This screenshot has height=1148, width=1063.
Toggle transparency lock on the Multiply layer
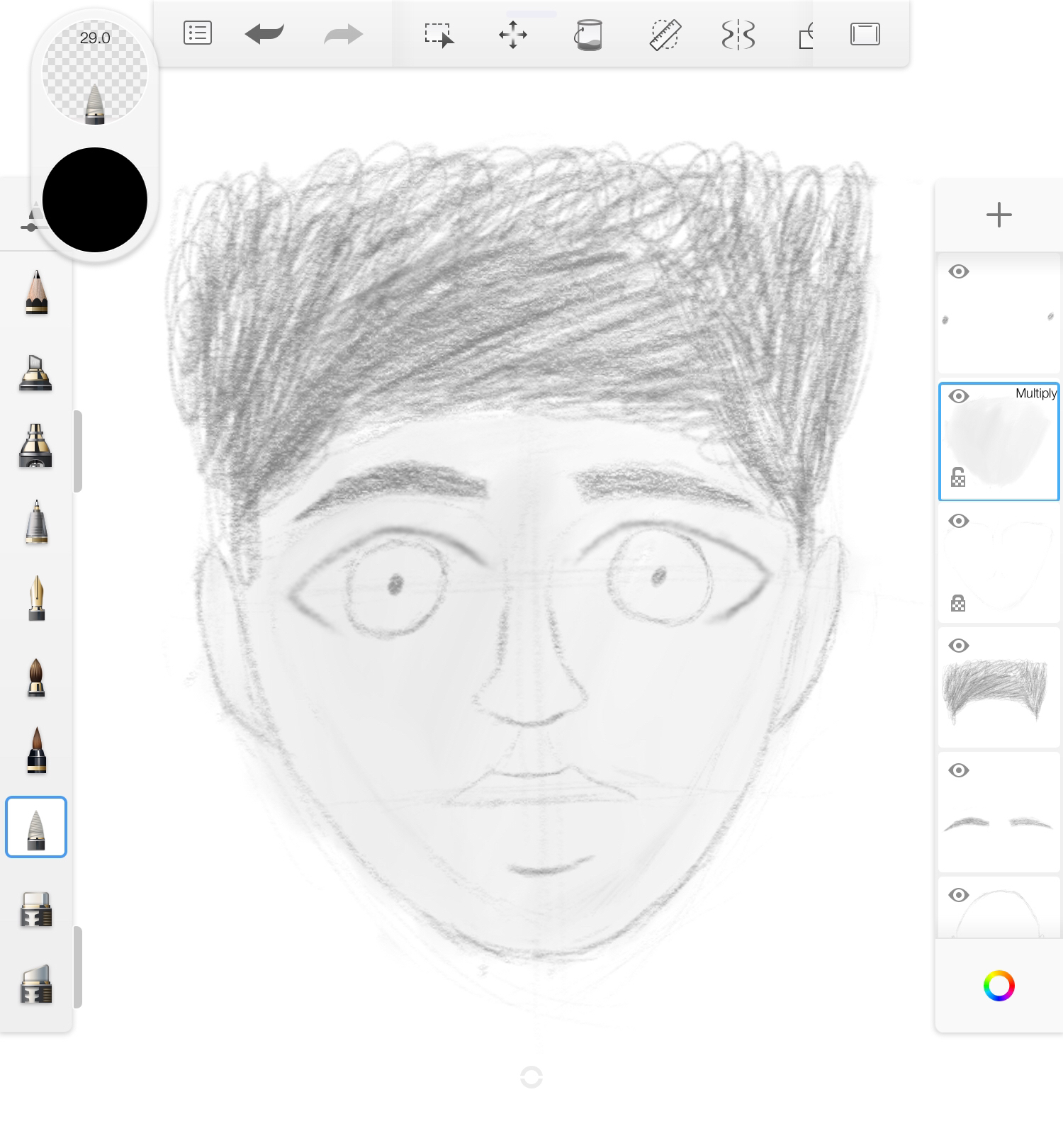pos(958,478)
